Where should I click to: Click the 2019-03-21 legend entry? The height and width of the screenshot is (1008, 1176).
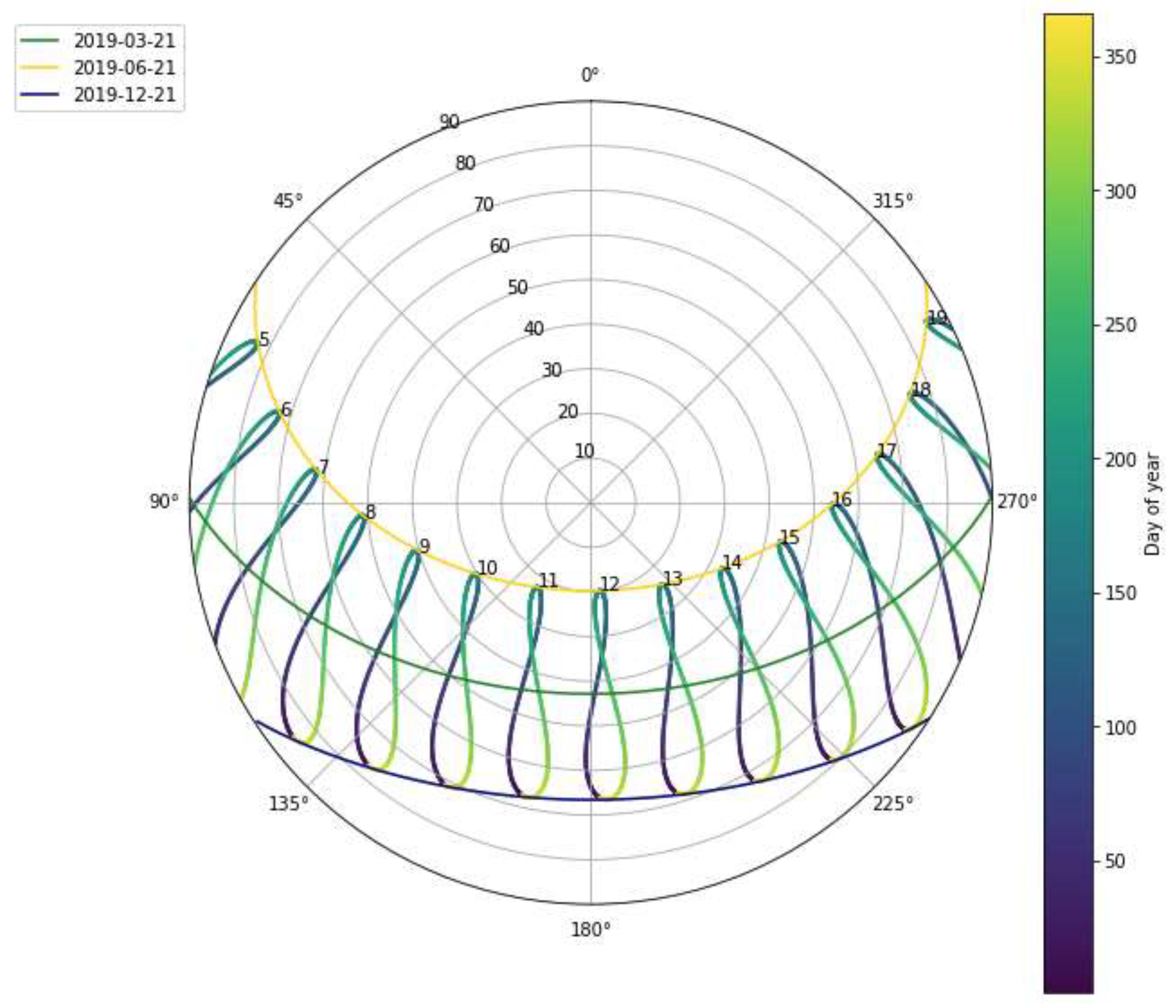click(124, 41)
